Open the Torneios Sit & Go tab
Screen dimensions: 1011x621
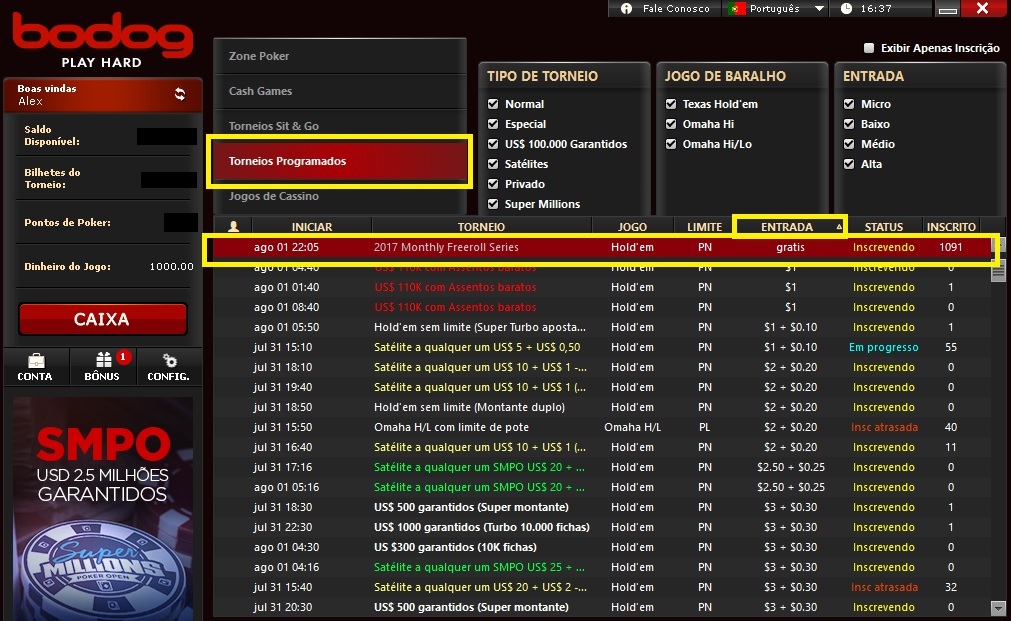pyautogui.click(x=340, y=126)
